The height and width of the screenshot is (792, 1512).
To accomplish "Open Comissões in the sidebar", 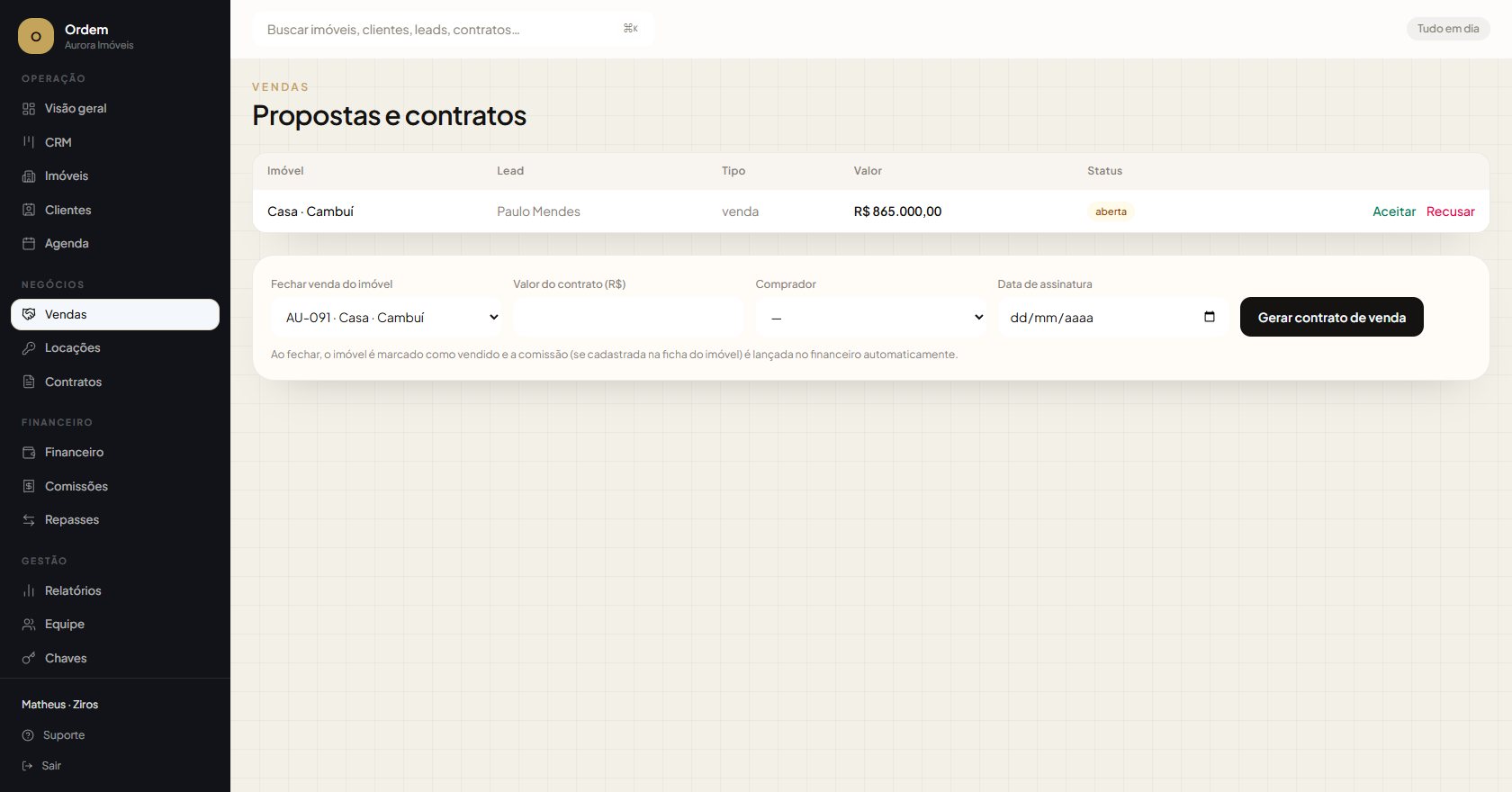I will click(x=115, y=486).
